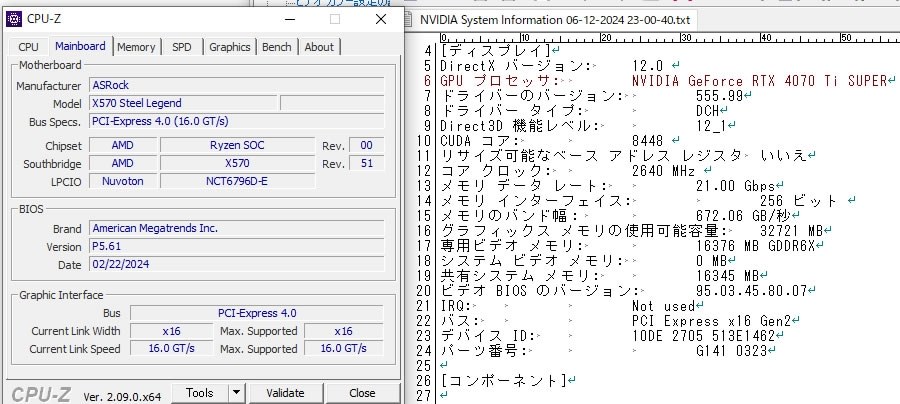900x404 pixels.
Task: Click the PCI Express x16 Gen2 bus line
Action: 620,321
